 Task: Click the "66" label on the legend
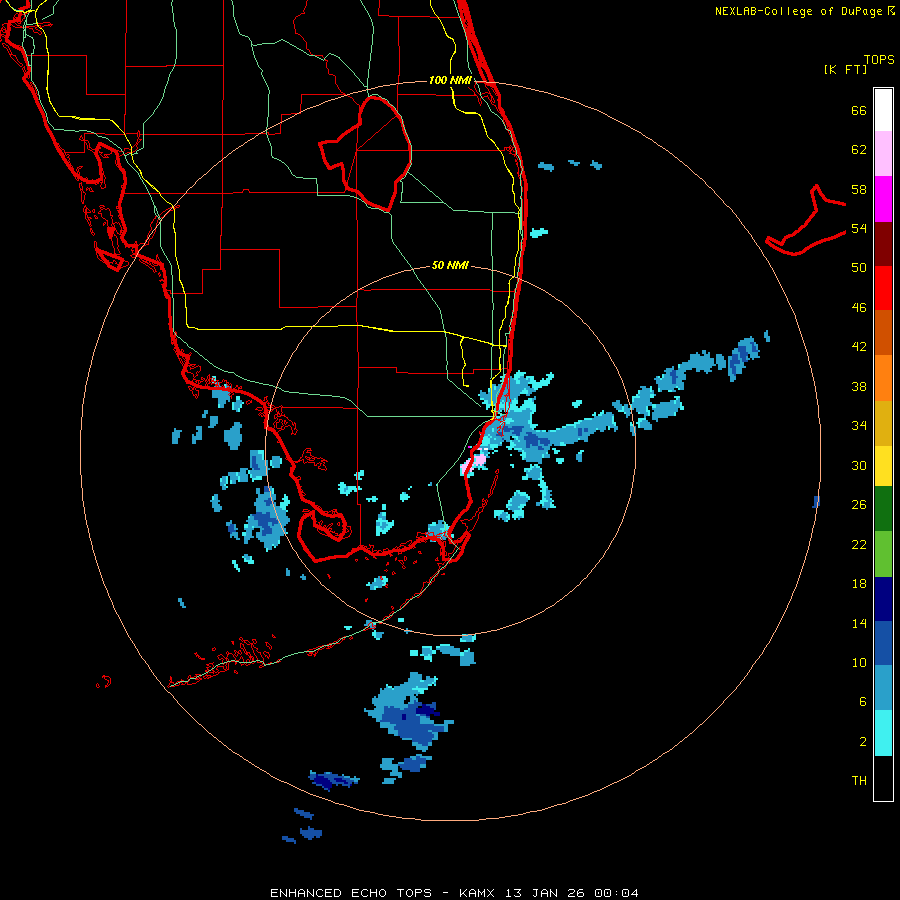[859, 111]
